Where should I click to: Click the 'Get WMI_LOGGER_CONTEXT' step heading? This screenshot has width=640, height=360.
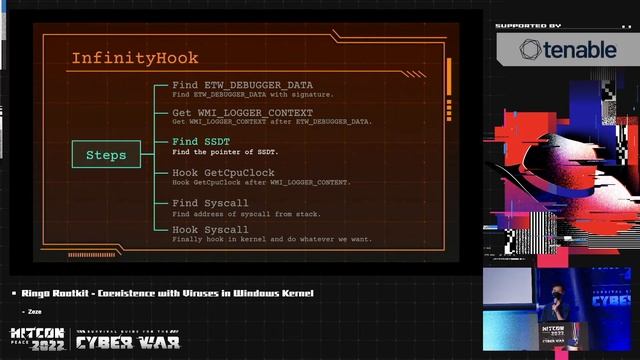[x=242, y=112]
